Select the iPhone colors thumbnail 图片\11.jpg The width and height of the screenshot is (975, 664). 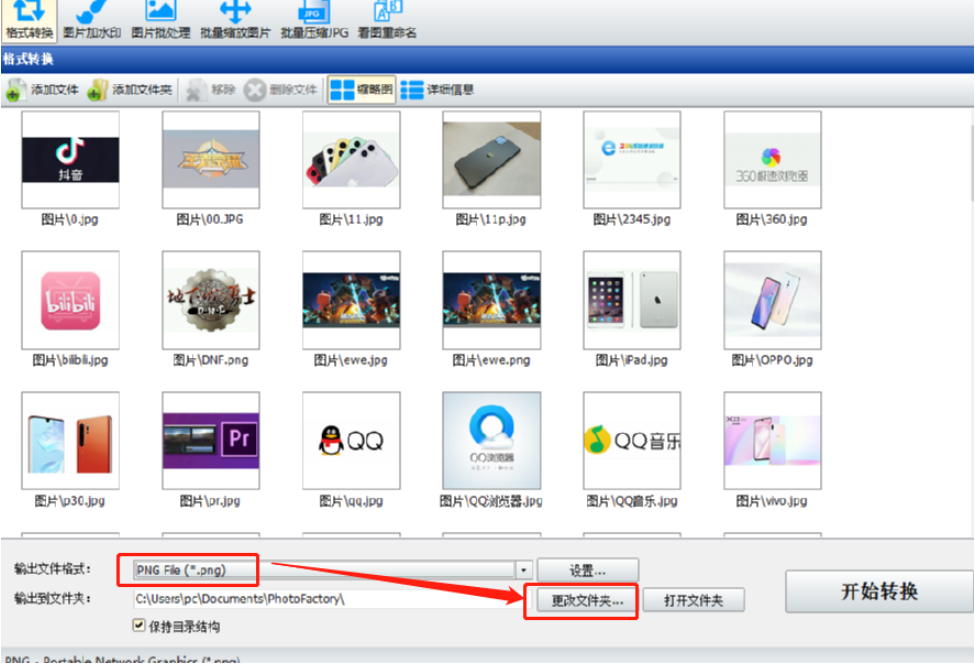(x=351, y=160)
